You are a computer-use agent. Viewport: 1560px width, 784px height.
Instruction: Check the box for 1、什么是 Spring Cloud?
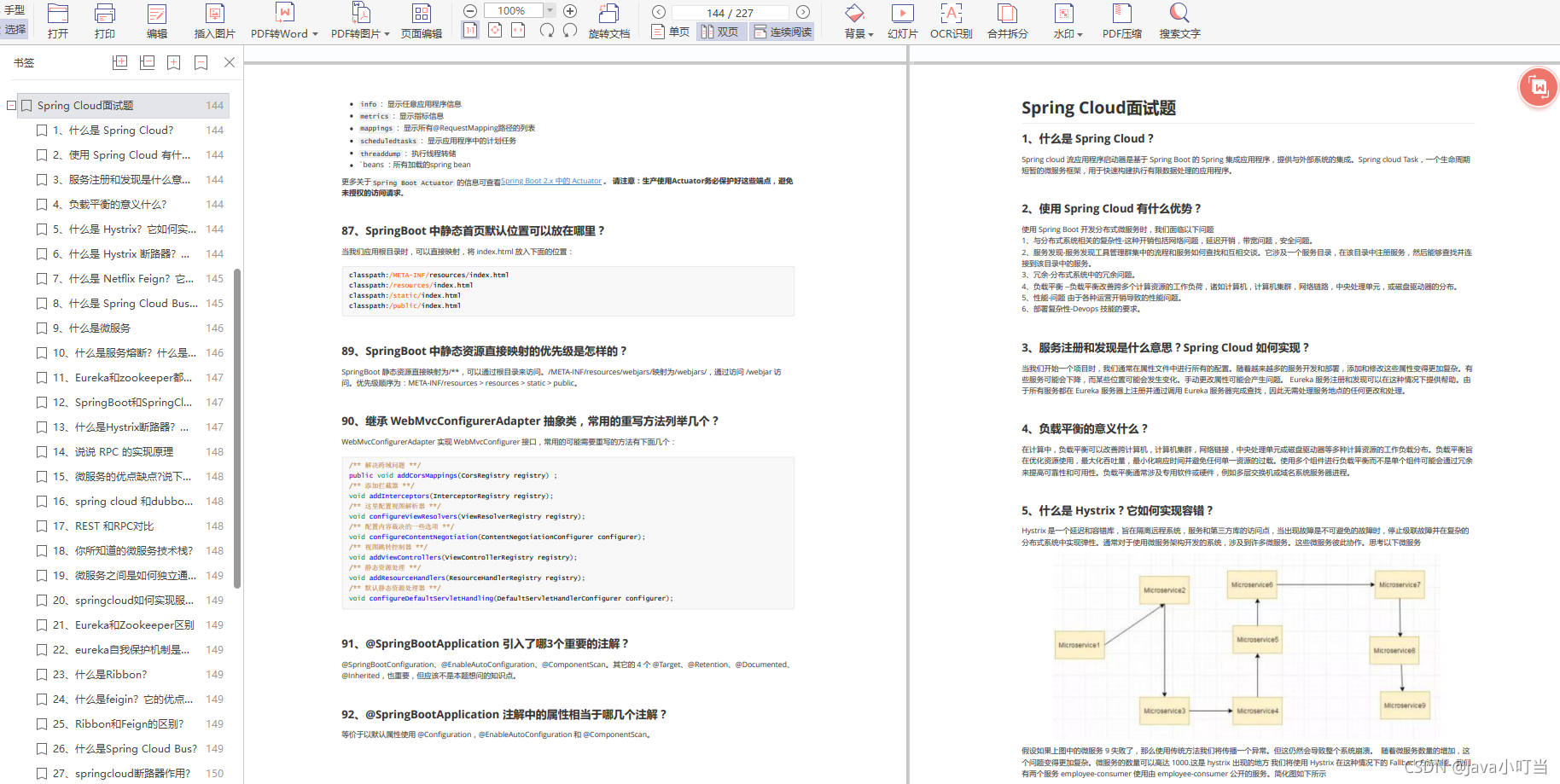click(42, 131)
